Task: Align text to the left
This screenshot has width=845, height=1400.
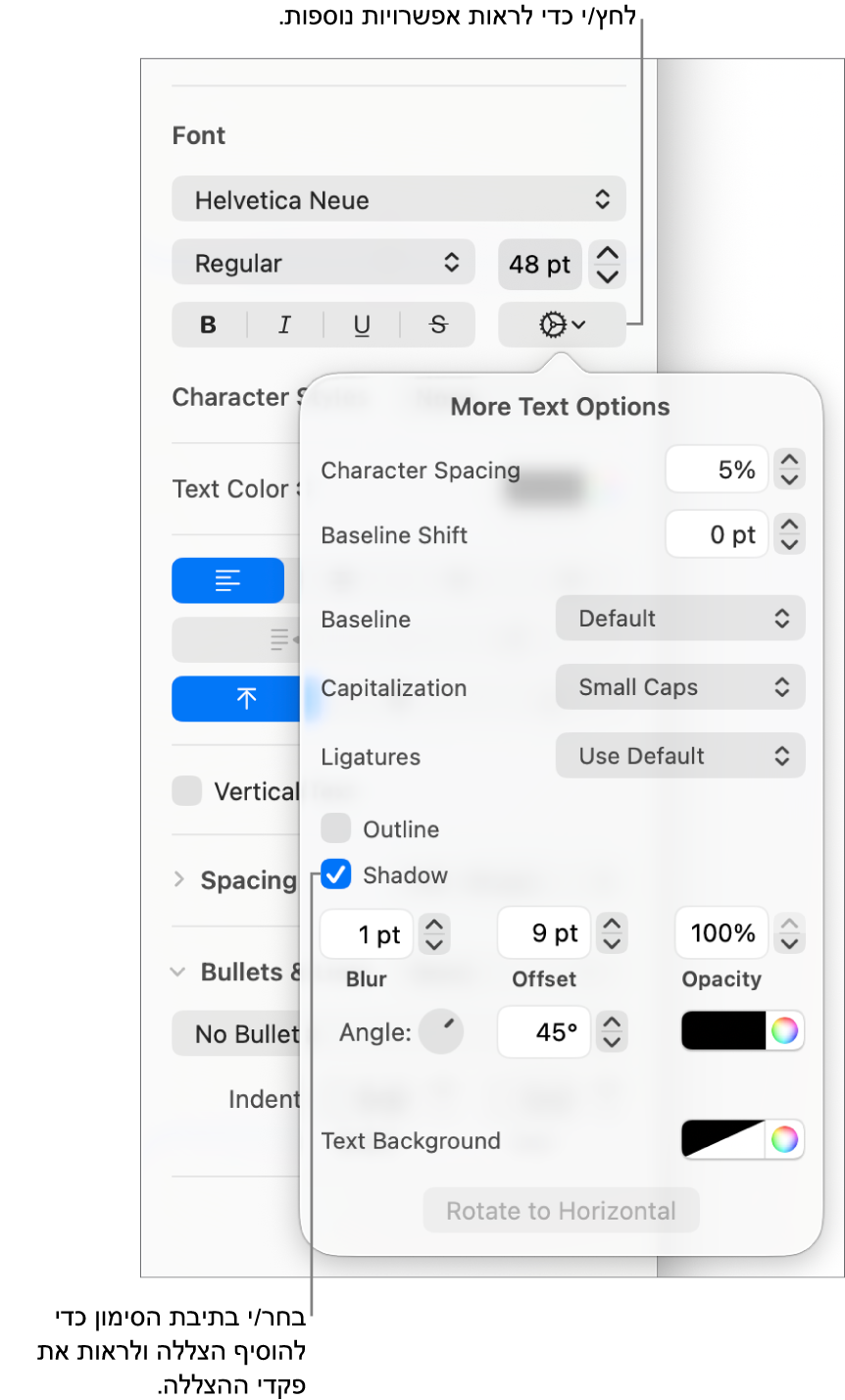Action: [x=227, y=580]
